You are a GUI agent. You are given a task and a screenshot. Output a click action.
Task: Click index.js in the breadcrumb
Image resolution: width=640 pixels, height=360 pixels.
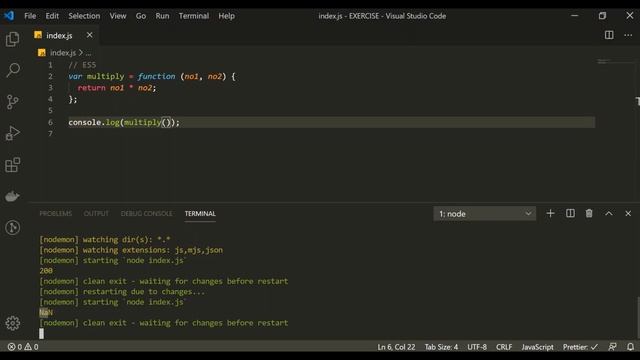click(63, 53)
